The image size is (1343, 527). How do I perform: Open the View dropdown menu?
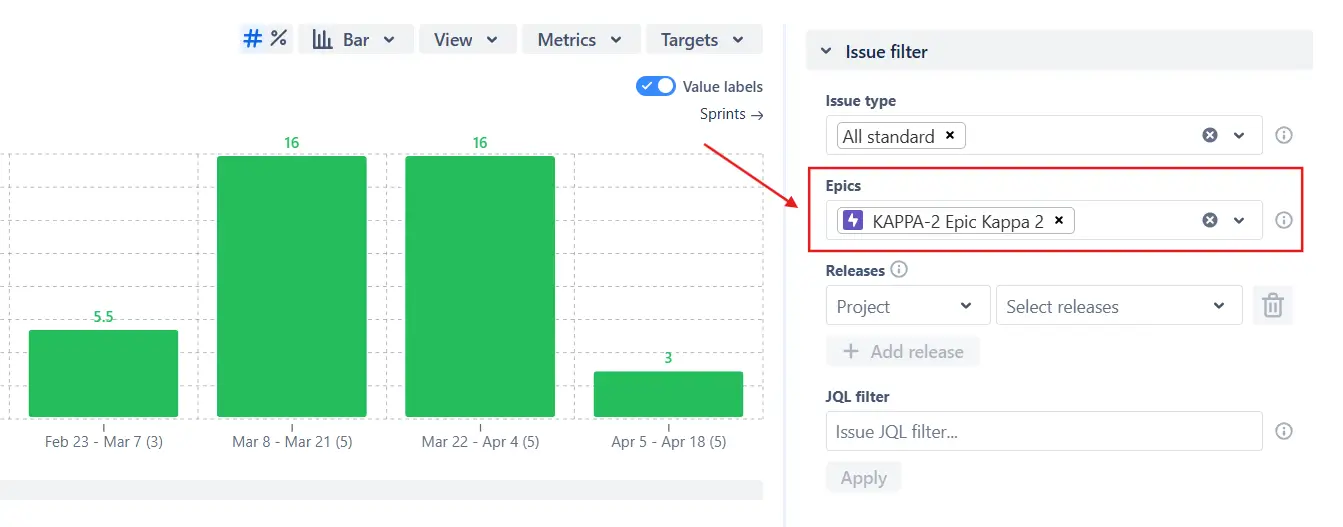point(467,40)
